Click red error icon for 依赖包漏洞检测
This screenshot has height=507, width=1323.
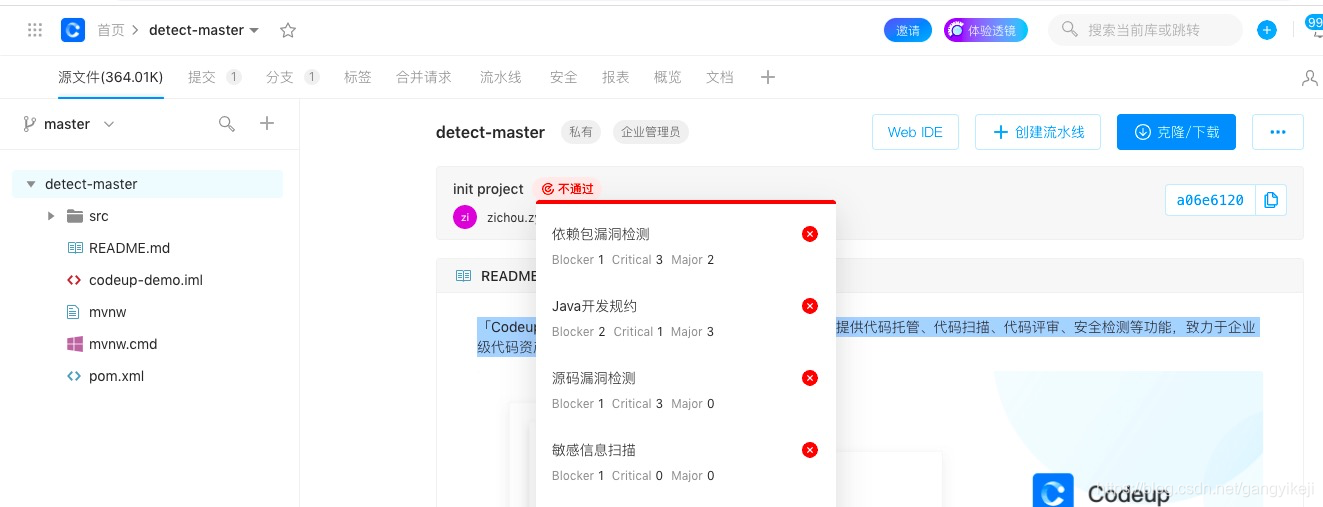point(810,234)
